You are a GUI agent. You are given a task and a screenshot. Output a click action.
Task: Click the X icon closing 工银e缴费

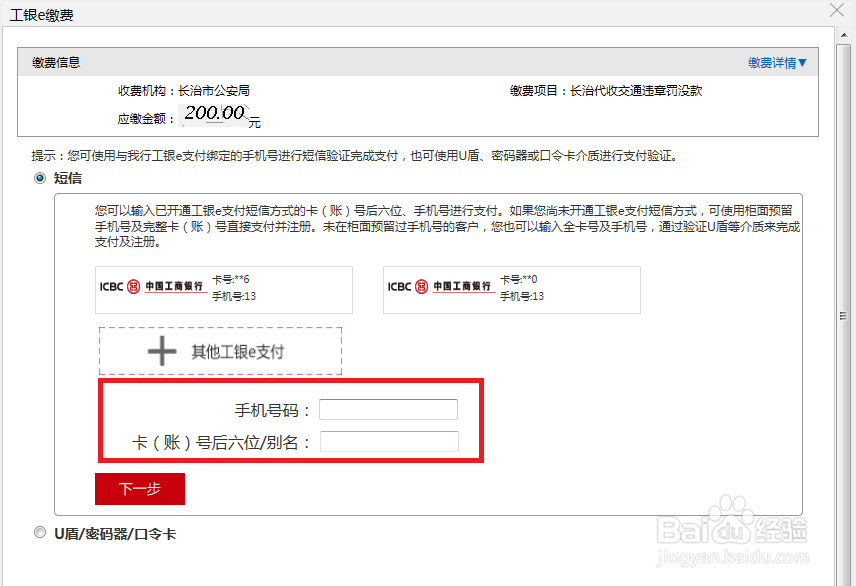837,12
